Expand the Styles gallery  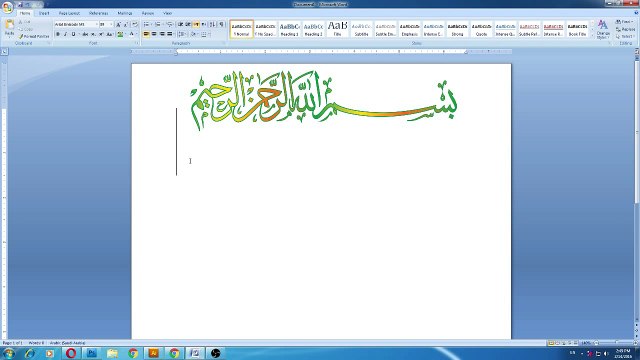[592, 36]
